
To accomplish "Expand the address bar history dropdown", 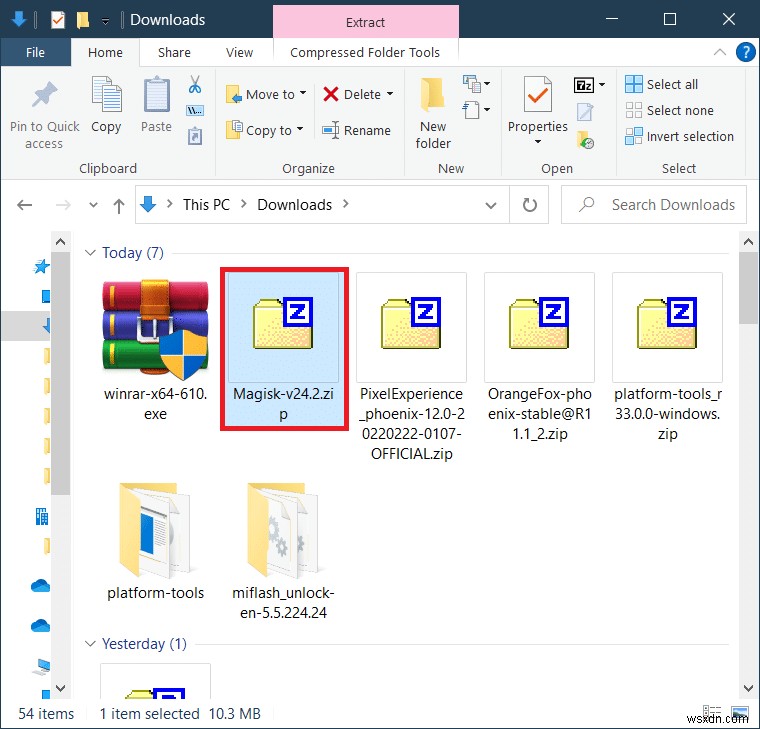I will [x=491, y=206].
